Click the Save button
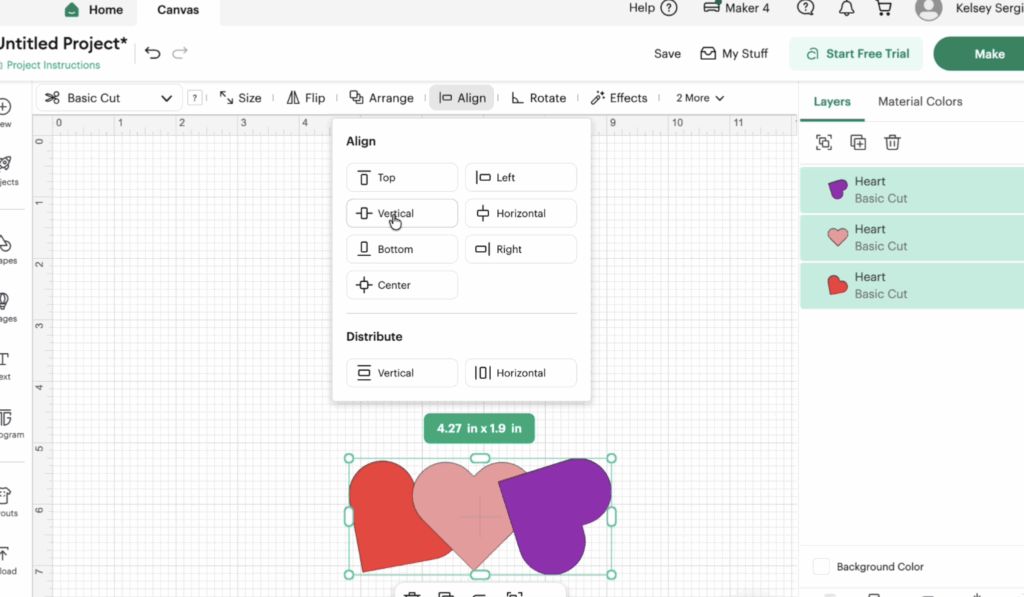 pyautogui.click(x=667, y=54)
